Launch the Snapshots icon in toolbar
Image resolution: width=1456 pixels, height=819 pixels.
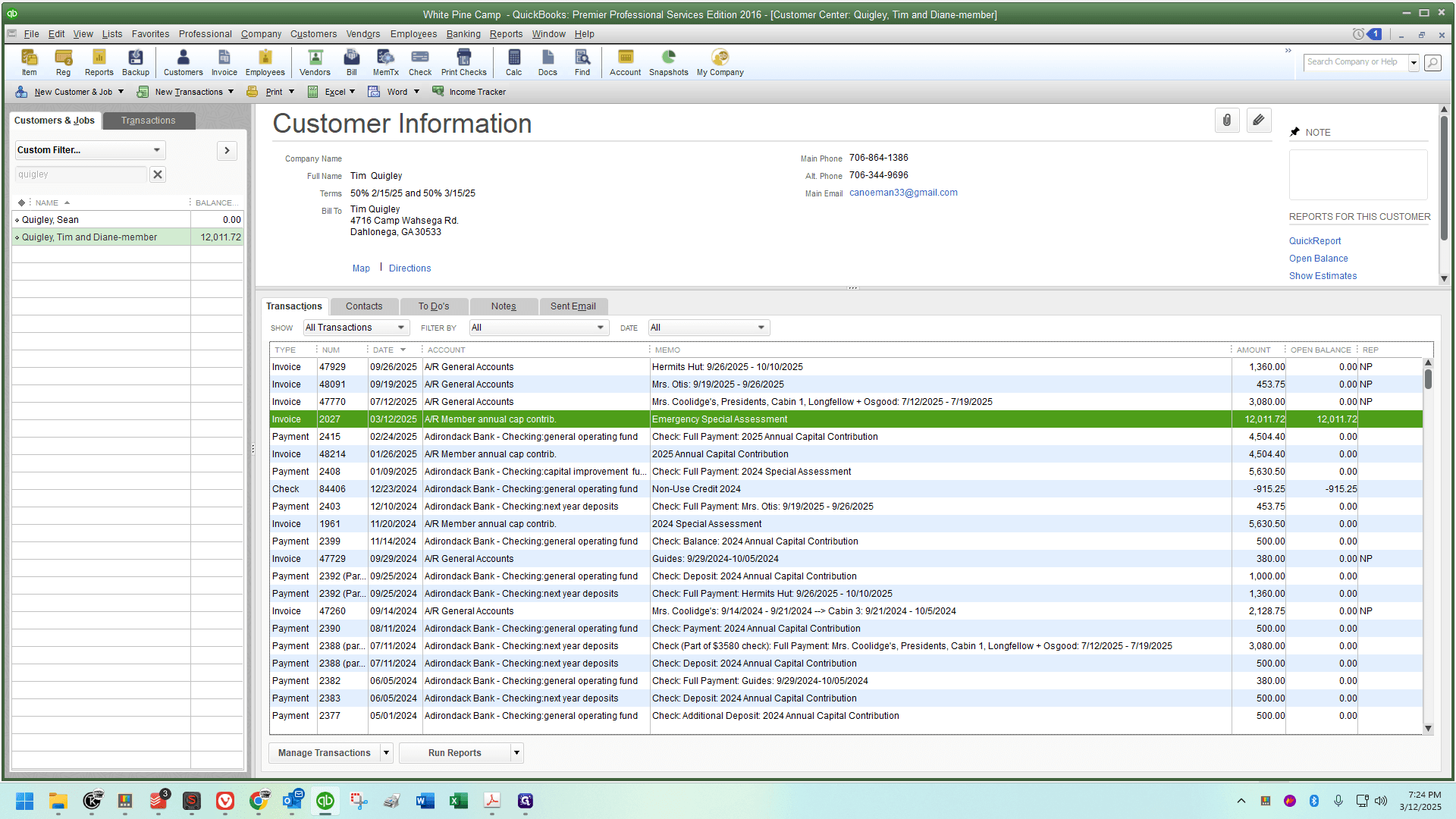coord(668,62)
